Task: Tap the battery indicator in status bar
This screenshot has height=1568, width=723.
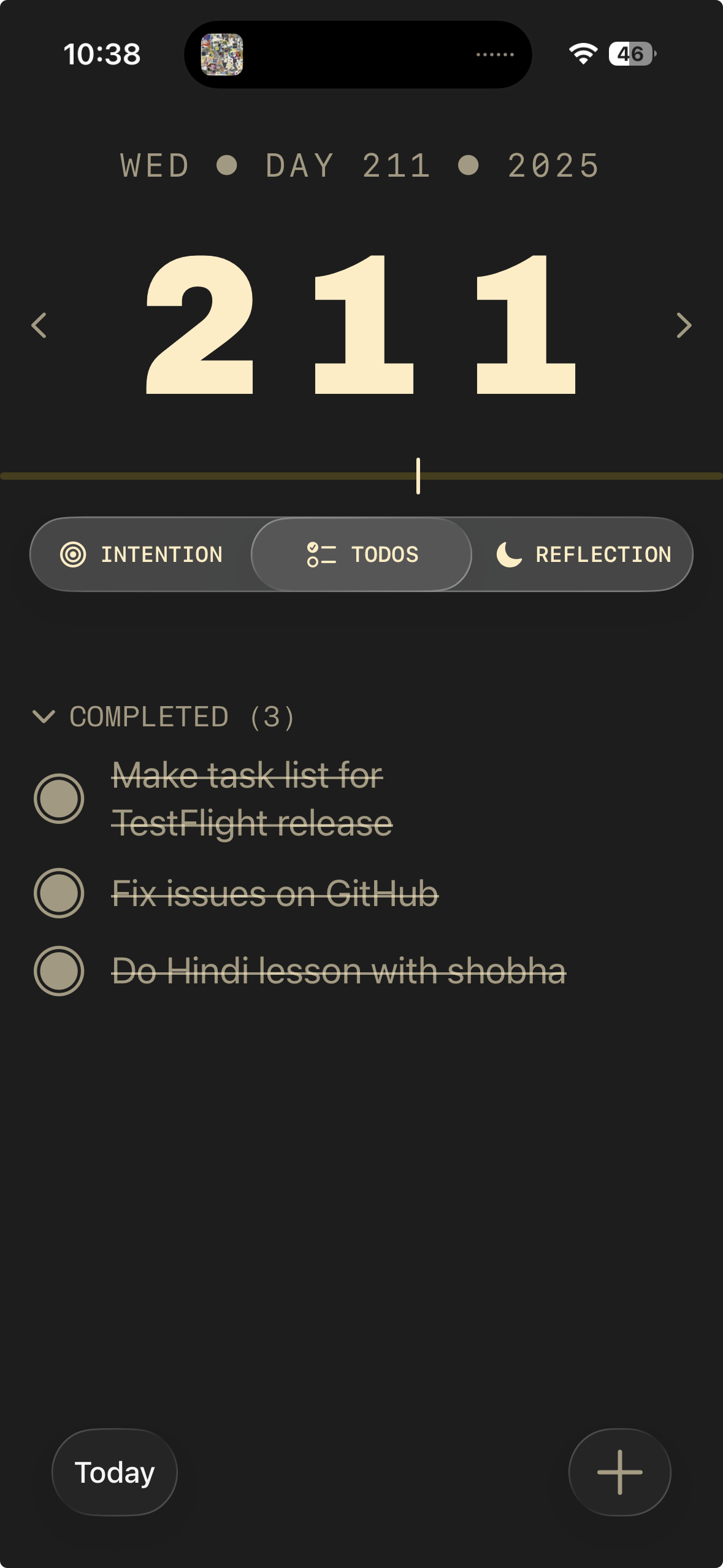Action: pos(632,54)
